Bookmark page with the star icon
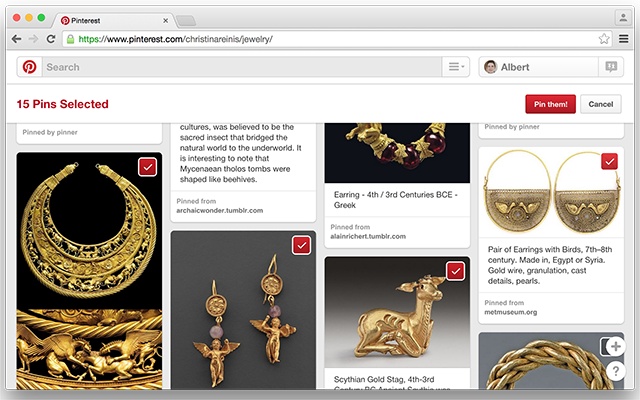 tap(604, 39)
